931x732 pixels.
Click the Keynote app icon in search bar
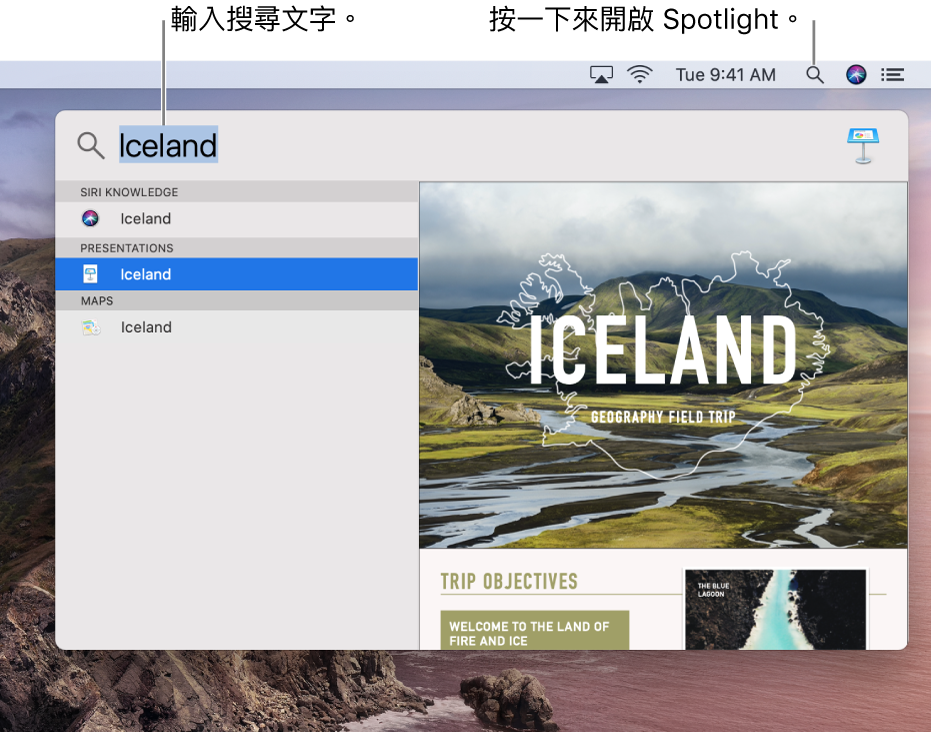(863, 145)
